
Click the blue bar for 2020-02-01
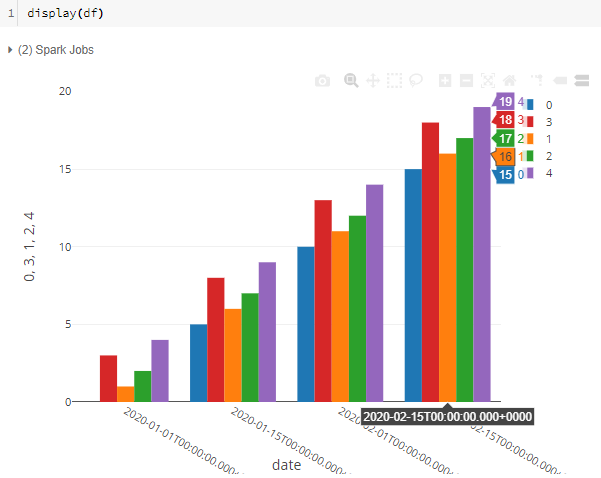click(x=306, y=324)
